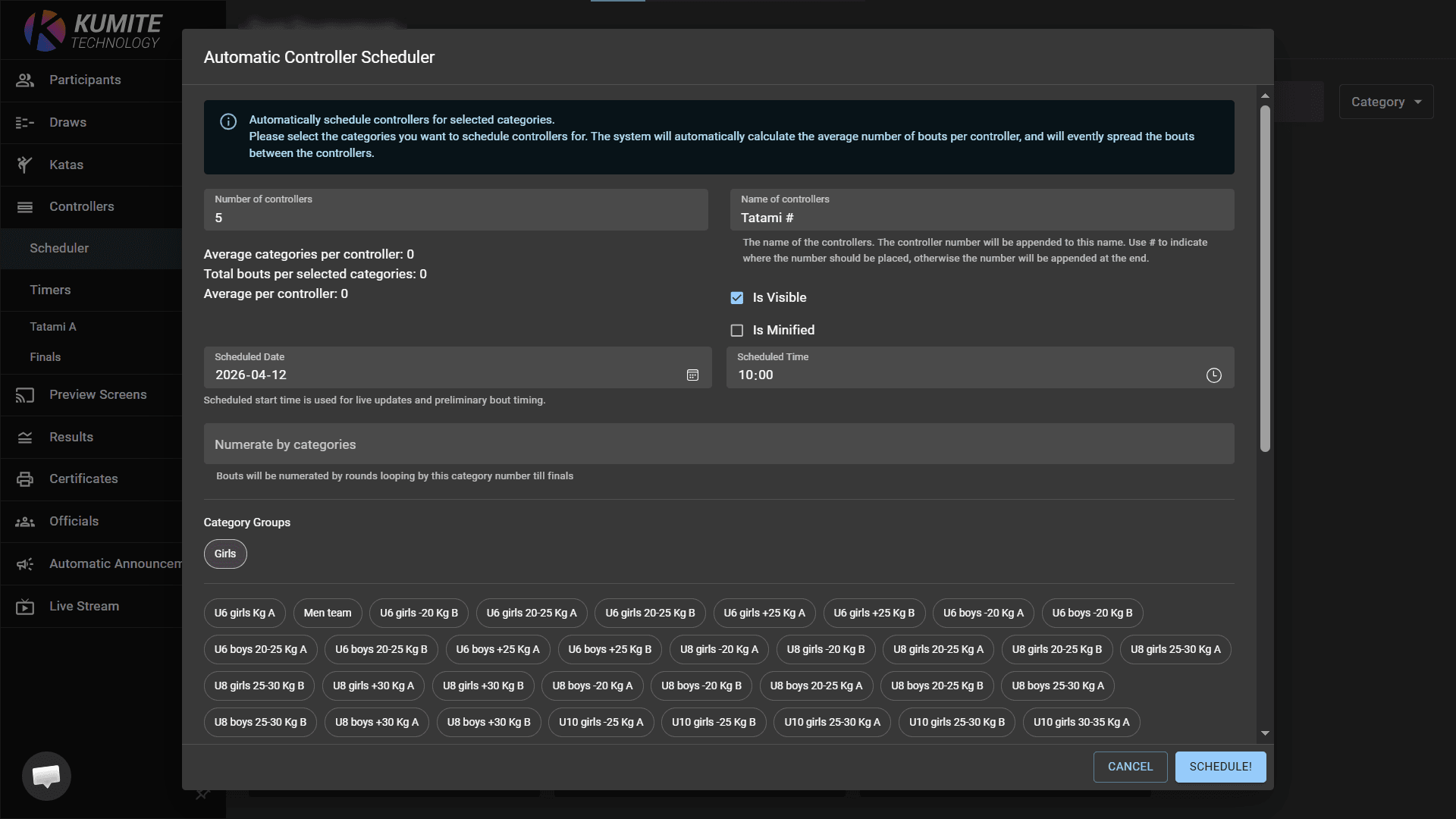Open the Scheduled Date calendar picker
Viewport: 1456px width, 819px height.
tap(692, 375)
